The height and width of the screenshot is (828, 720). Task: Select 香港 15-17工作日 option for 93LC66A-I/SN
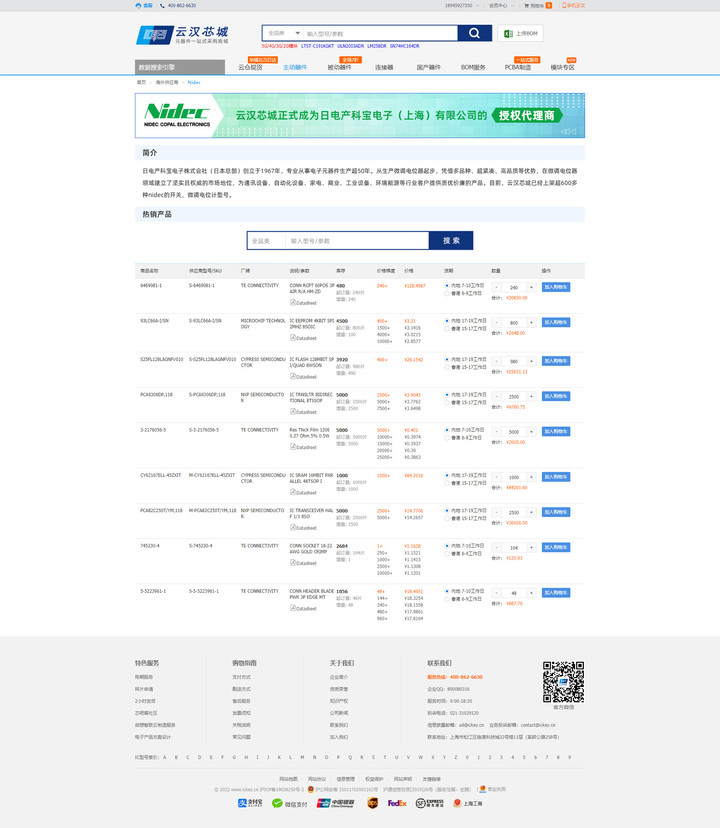click(x=447, y=329)
